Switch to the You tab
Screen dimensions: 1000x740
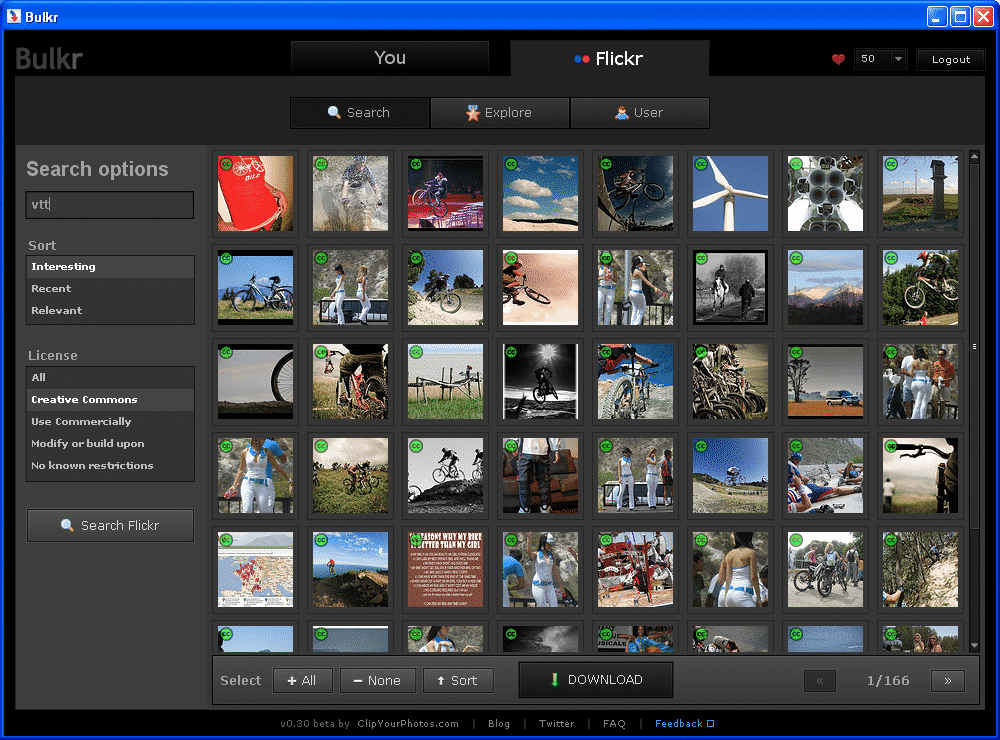point(390,58)
